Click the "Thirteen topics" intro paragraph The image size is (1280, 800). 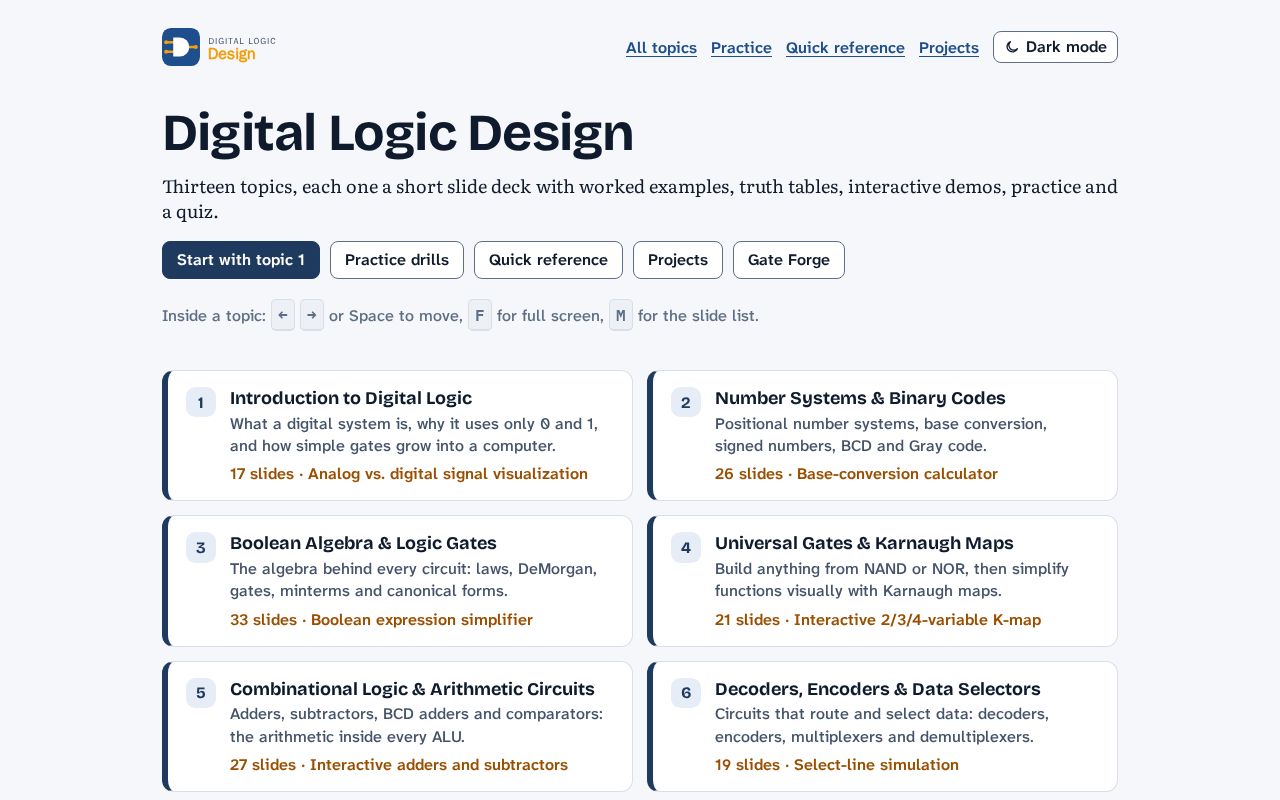[640, 199]
